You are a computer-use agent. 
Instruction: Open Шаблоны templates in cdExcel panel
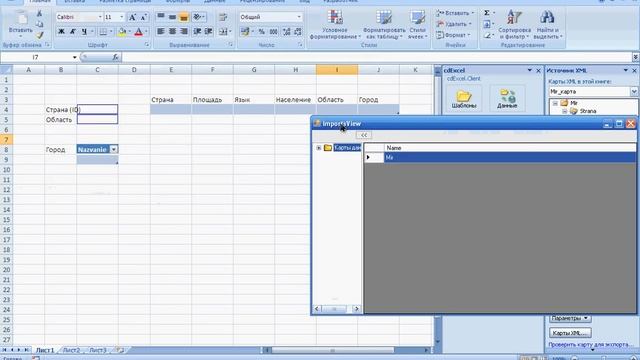[x=464, y=99]
